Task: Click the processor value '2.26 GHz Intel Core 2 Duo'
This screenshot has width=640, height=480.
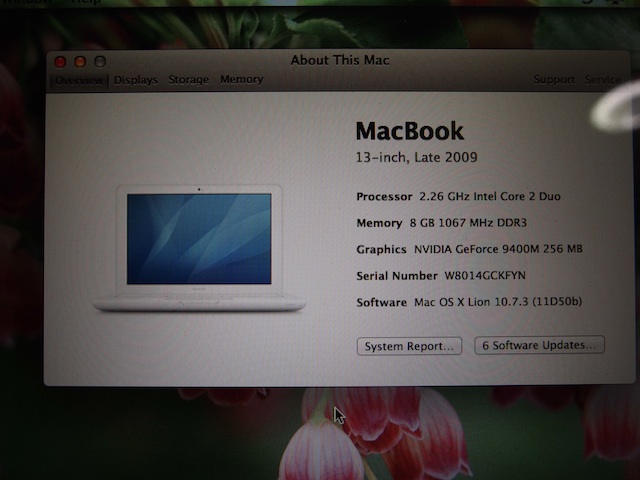Action: (x=490, y=197)
